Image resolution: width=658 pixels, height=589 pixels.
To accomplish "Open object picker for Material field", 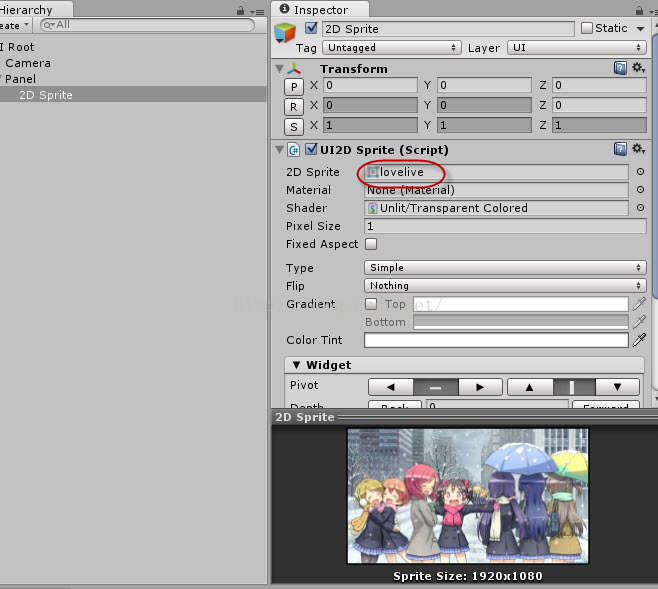I will [640, 190].
